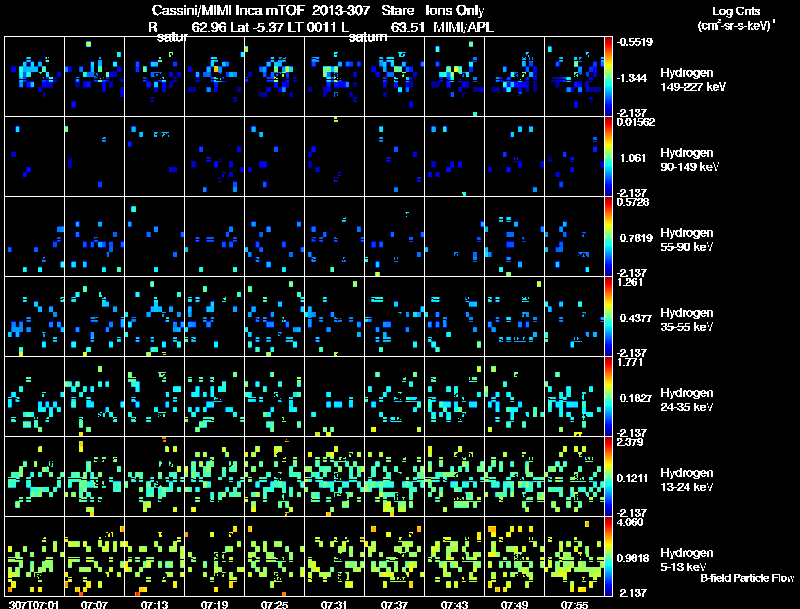Click the colorbar beside Hydrogen 35-55 keV

pyautogui.click(x=608, y=316)
